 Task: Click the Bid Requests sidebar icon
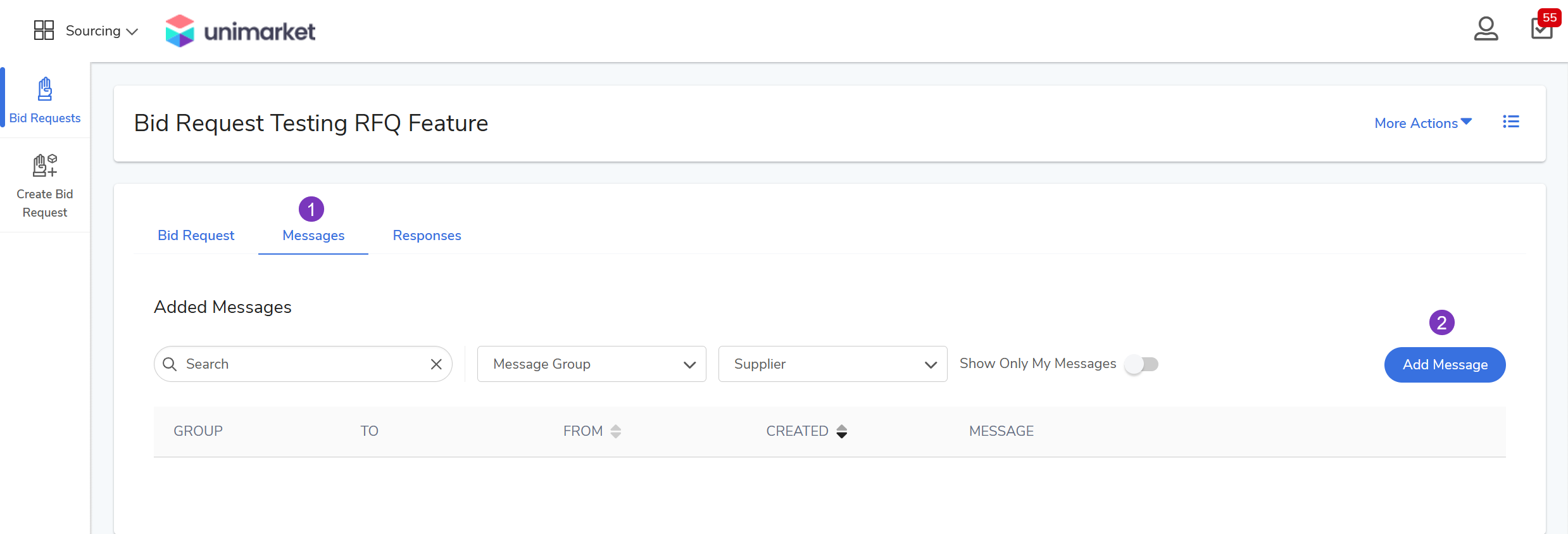(x=45, y=90)
